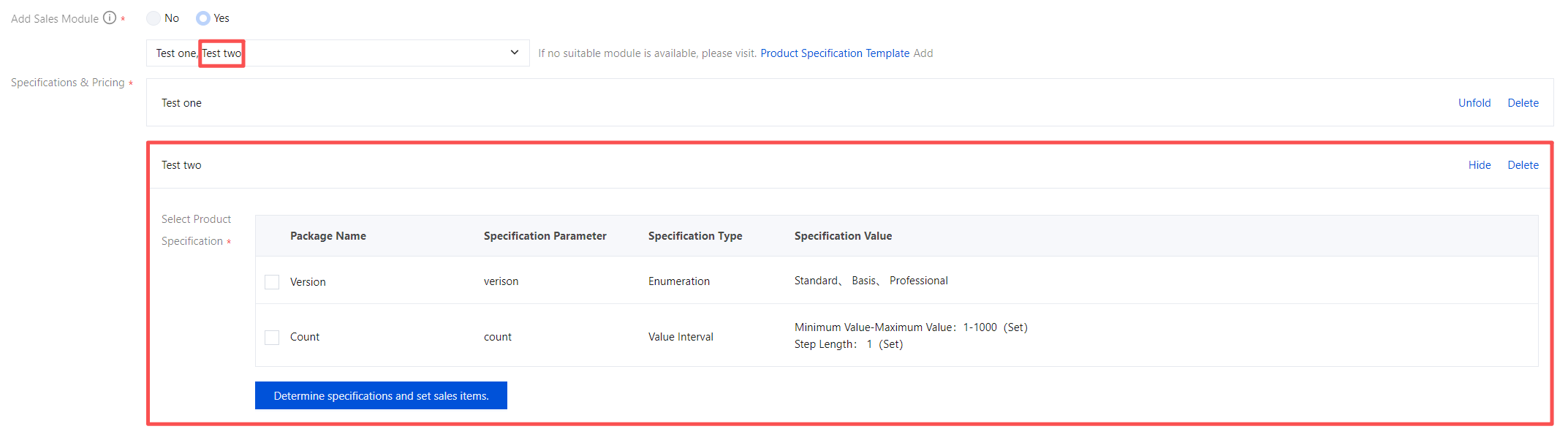
Task: Check the Count package checkbox
Action: [272, 337]
